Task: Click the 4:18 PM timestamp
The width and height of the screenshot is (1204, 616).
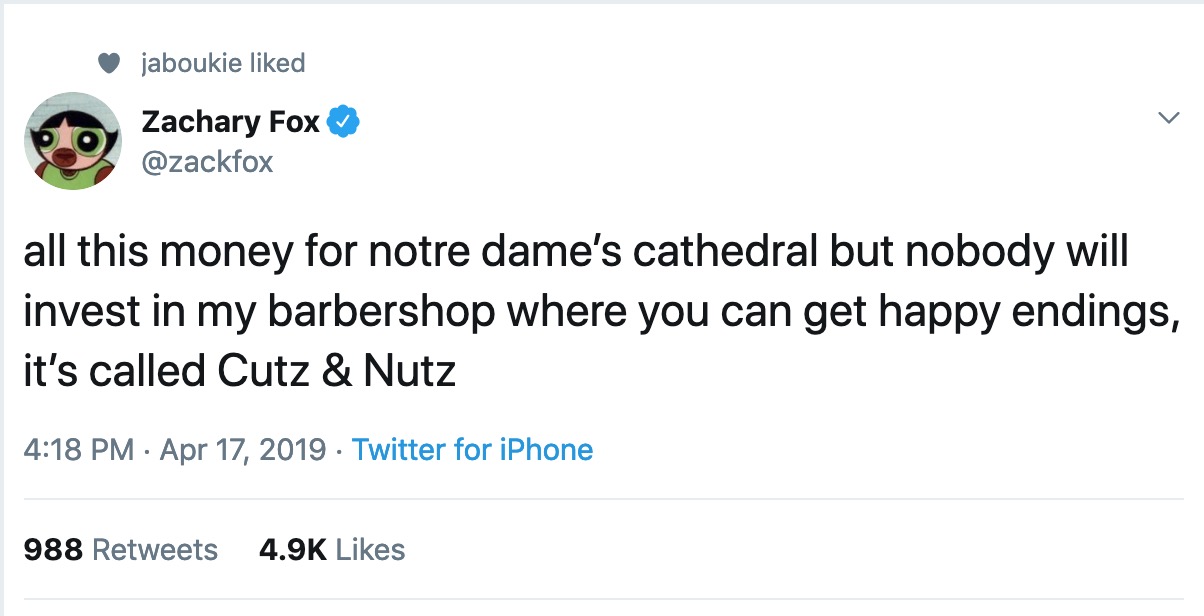Action: (x=78, y=450)
